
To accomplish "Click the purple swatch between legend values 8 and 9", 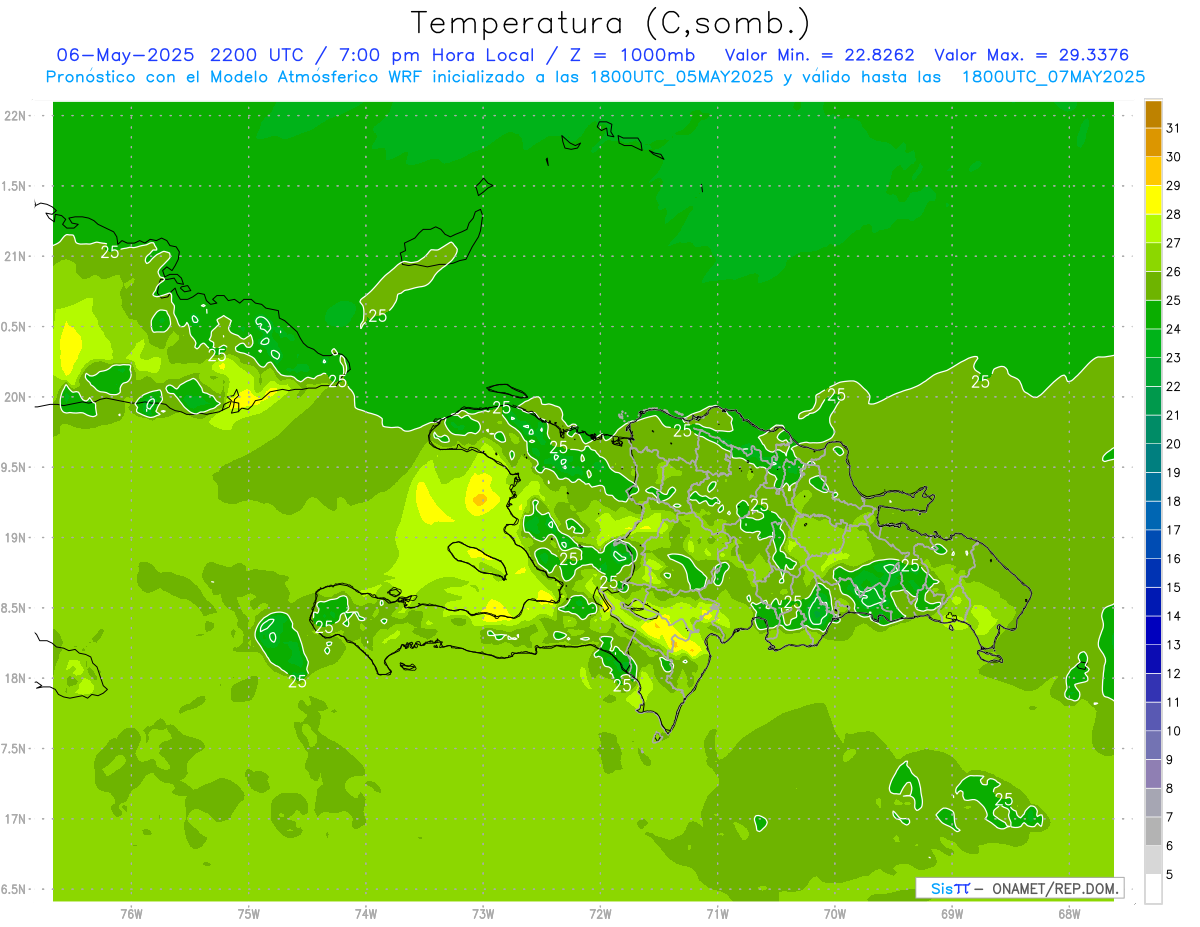I will pyautogui.click(x=1153, y=774).
